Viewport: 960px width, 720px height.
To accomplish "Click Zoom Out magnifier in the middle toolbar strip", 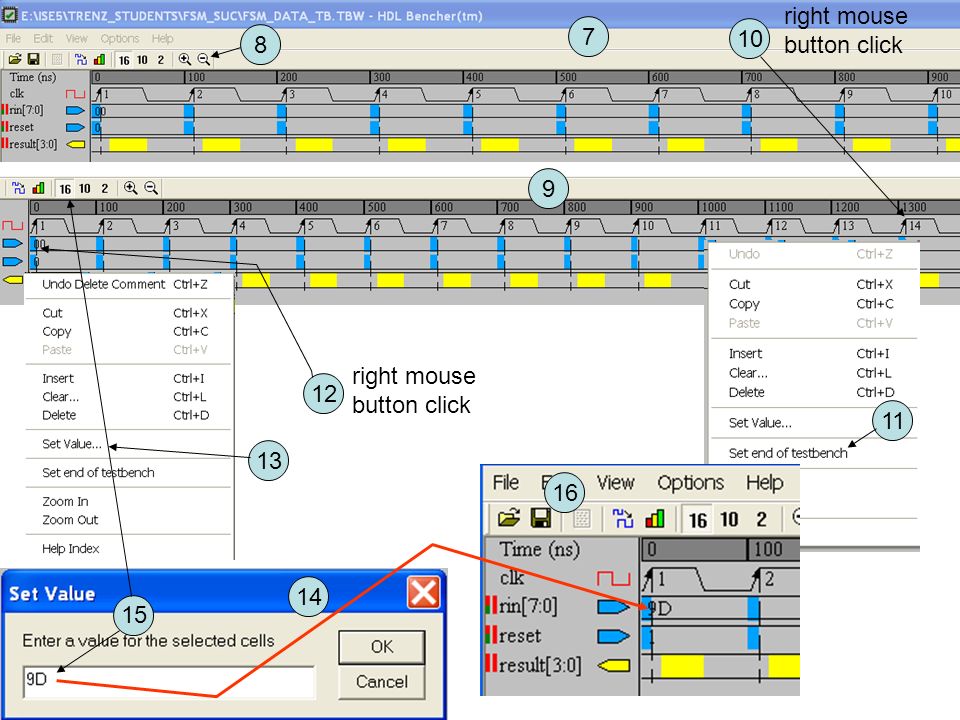I will (x=151, y=188).
